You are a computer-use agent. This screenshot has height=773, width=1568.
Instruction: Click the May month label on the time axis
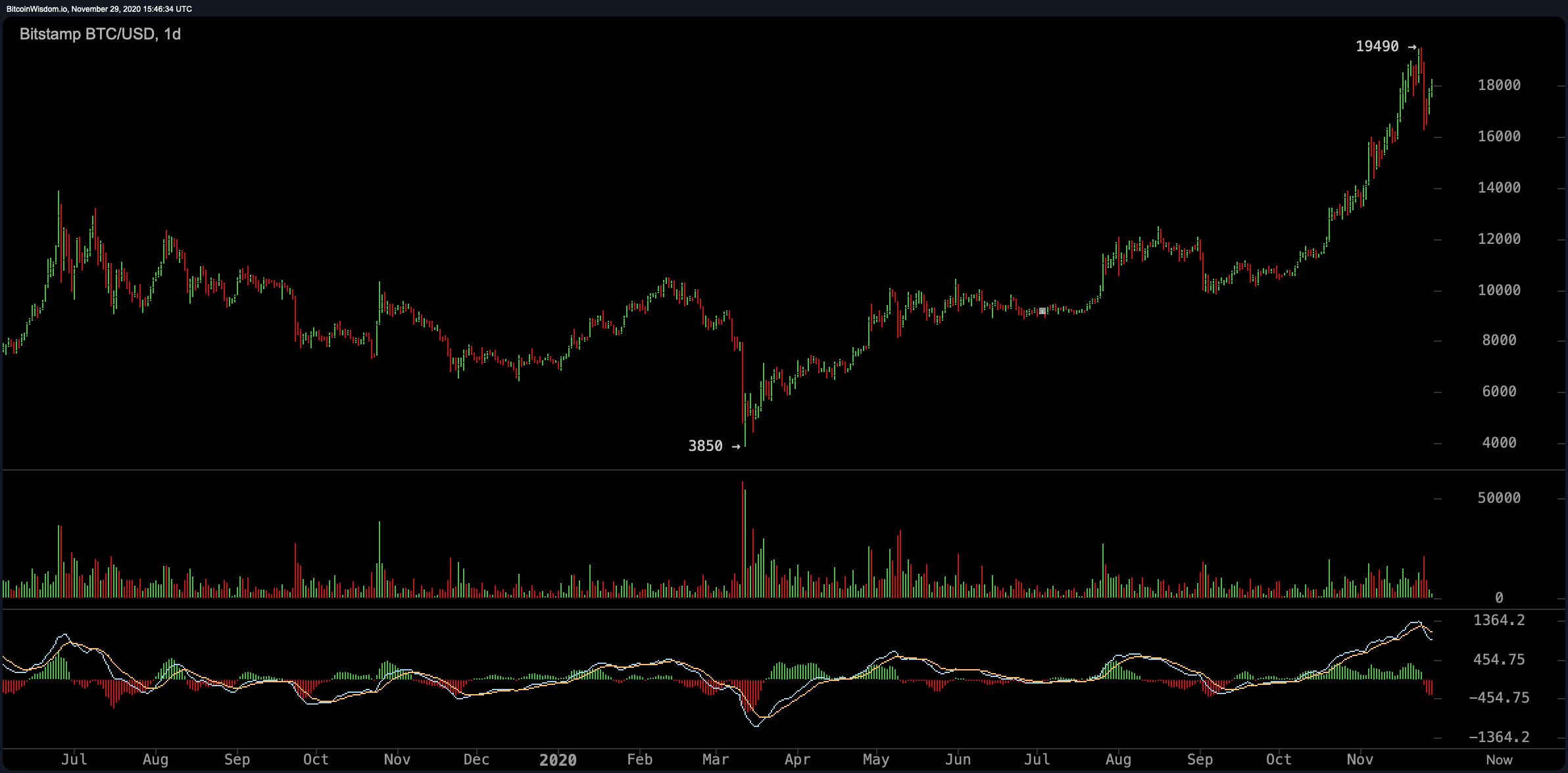876,760
